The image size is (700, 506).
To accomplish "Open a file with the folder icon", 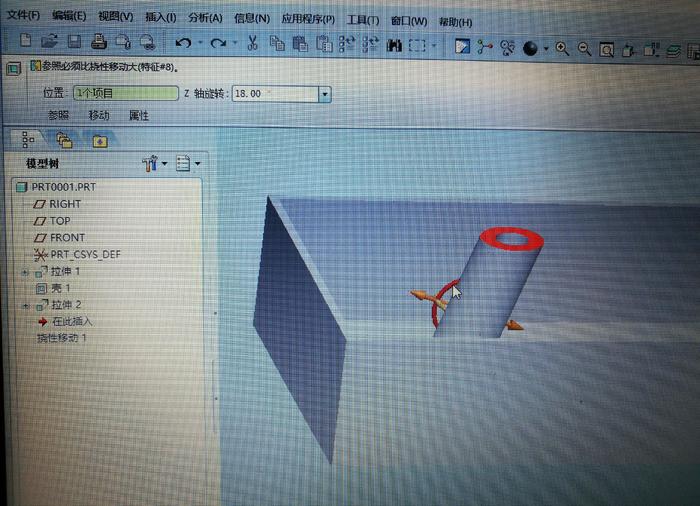I will pyautogui.click(x=49, y=41).
